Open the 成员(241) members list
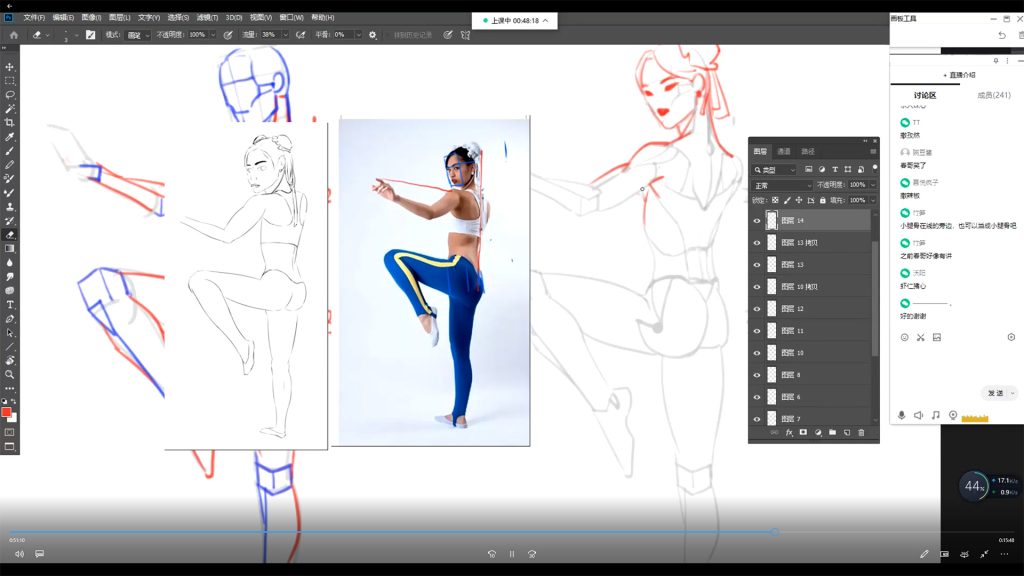1024x576 pixels. (x=993, y=95)
